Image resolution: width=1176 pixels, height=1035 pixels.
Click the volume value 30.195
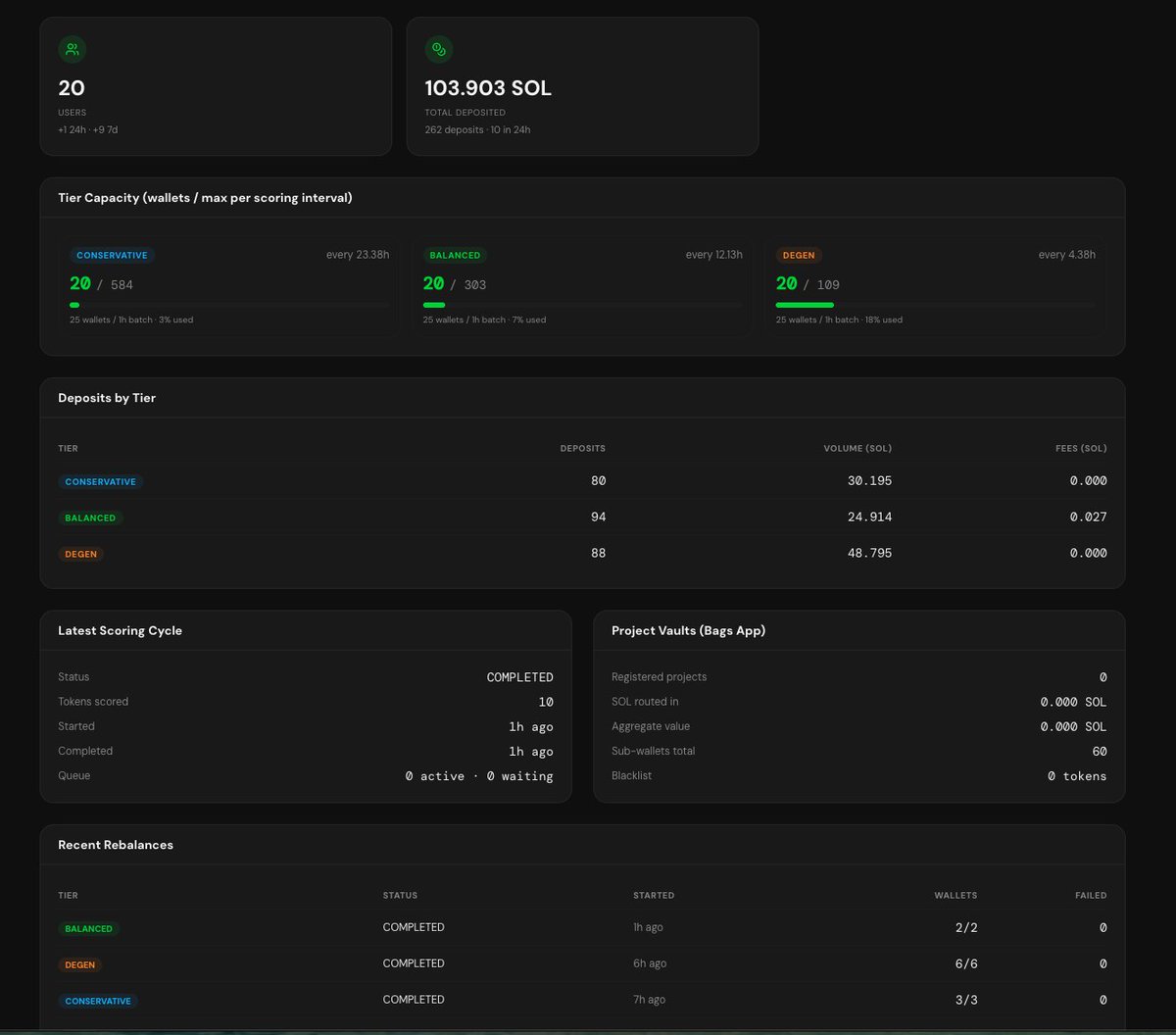870,480
